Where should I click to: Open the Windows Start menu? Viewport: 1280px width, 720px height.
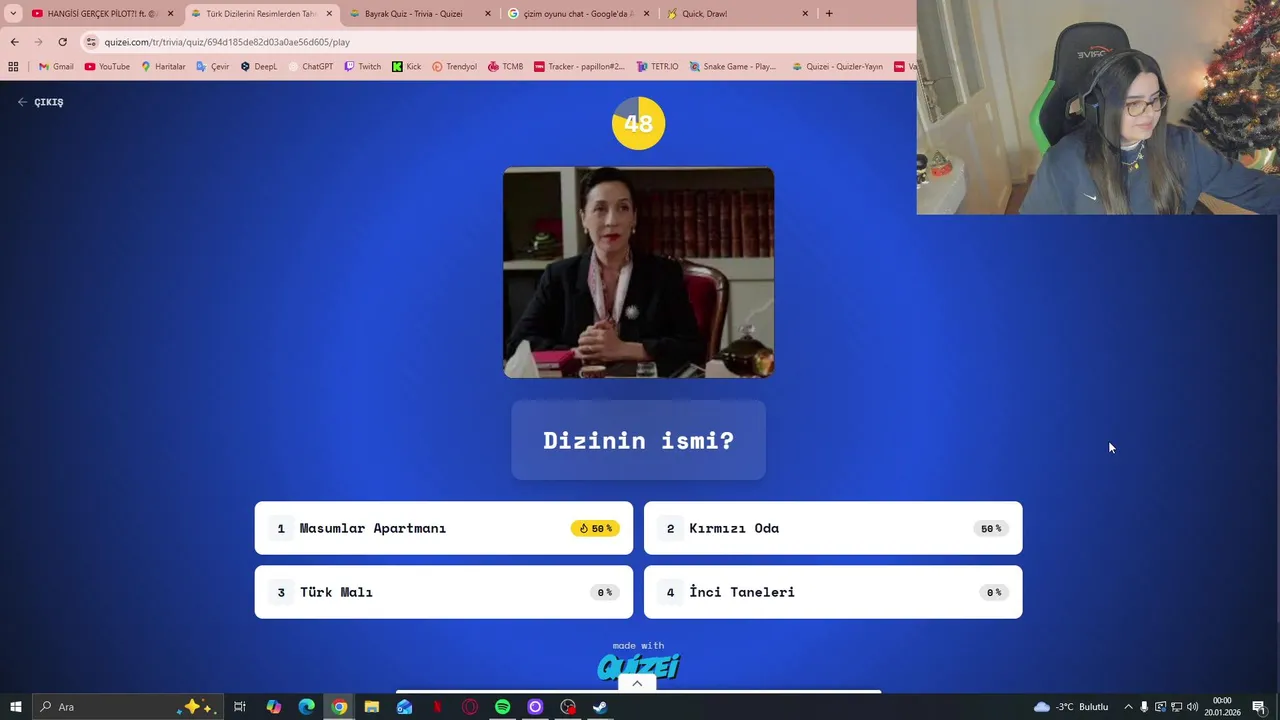click(x=16, y=707)
